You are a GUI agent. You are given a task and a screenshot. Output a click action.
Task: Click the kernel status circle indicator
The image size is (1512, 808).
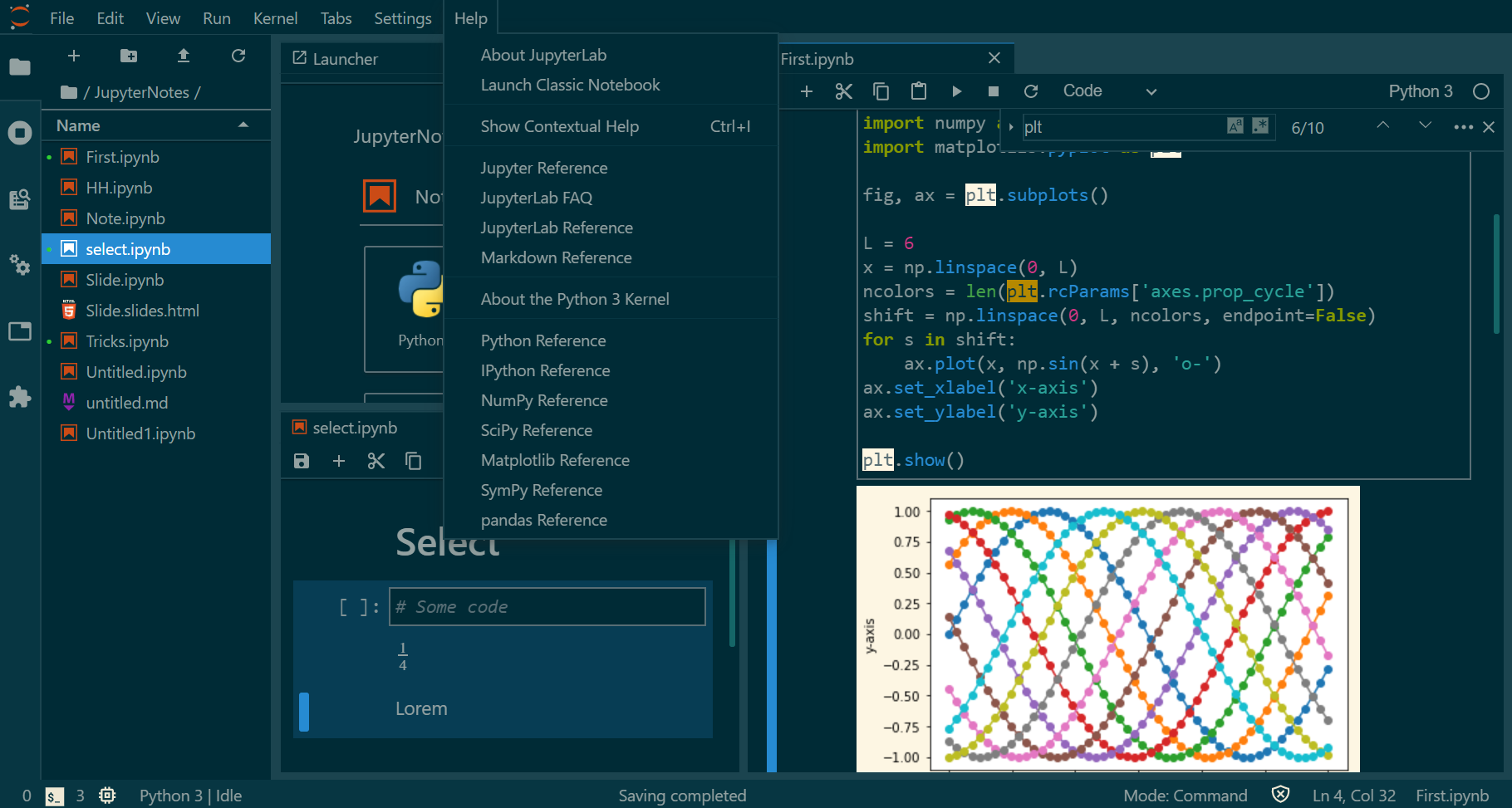pos(1481,91)
